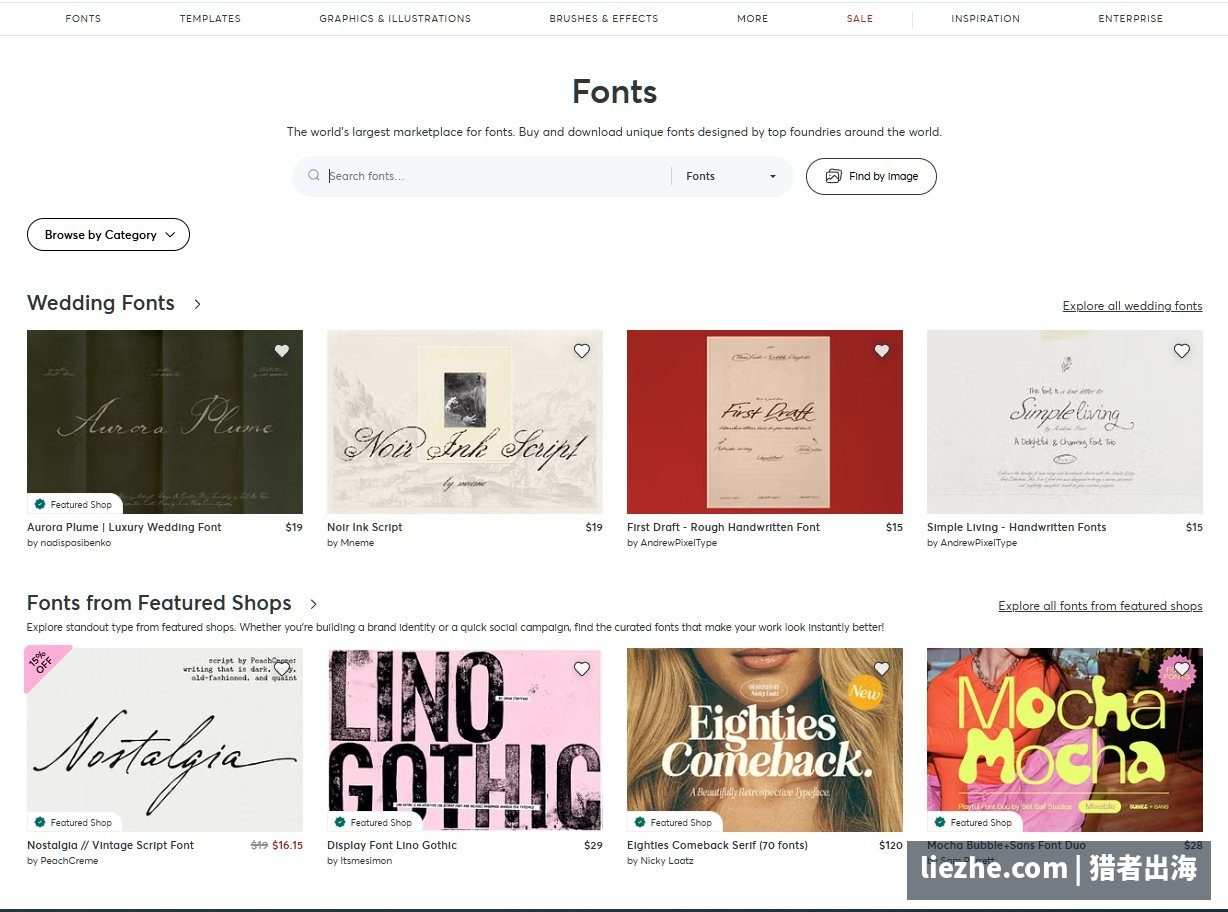Open the INSPIRATION nav link
Image resolution: width=1228 pixels, height=912 pixels.
pos(986,18)
